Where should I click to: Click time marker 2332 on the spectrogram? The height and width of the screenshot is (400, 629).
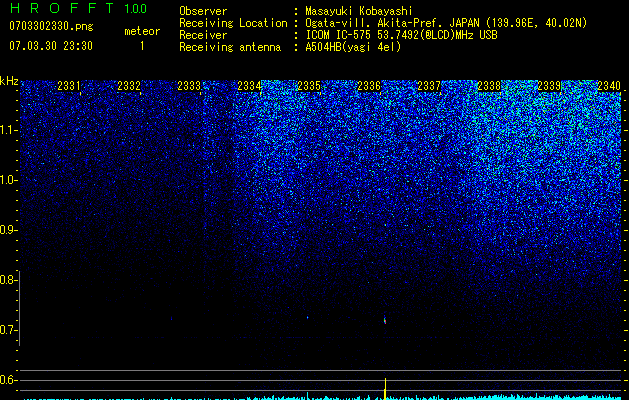tap(129, 86)
